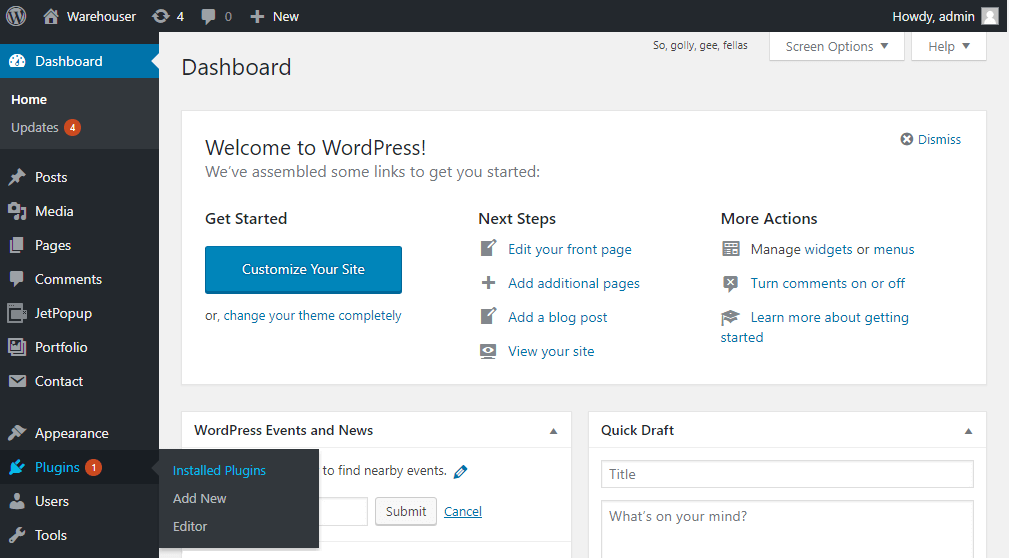The height and width of the screenshot is (558, 1009).
Task: Click the Cancel link
Action: (463, 512)
